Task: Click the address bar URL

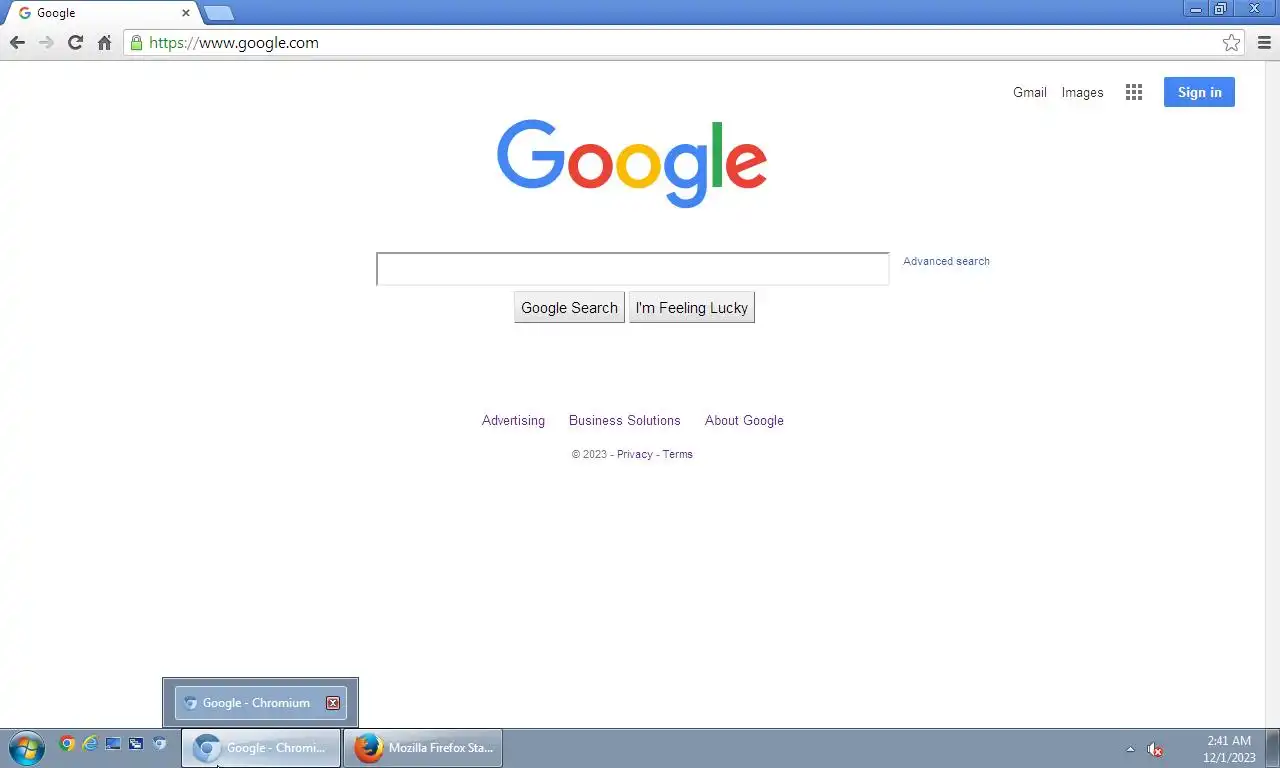Action: (x=234, y=42)
